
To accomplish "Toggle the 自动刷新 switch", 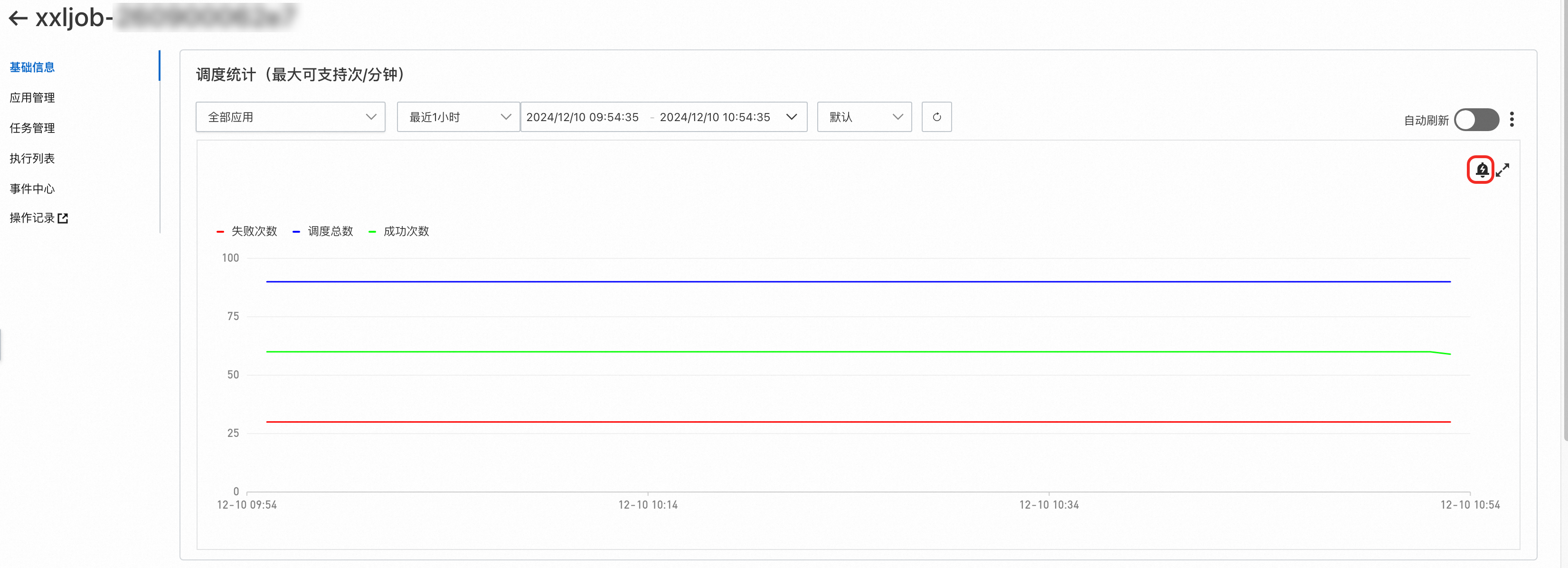I will click(x=1476, y=119).
